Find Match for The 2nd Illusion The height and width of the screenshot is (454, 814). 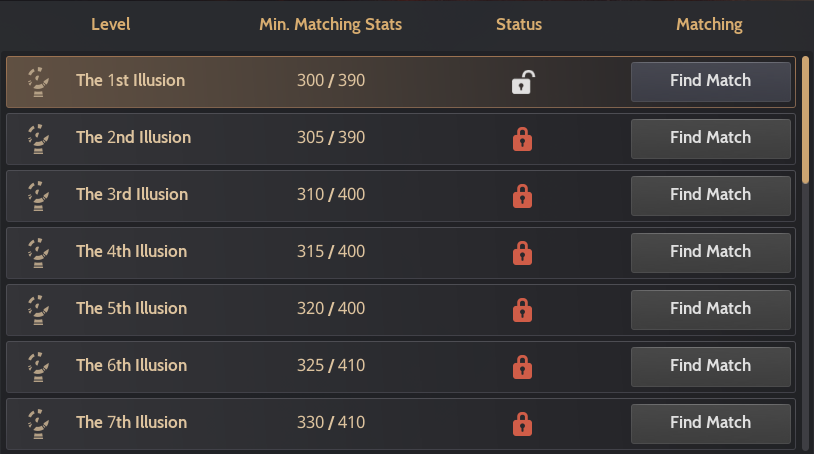[x=710, y=138]
